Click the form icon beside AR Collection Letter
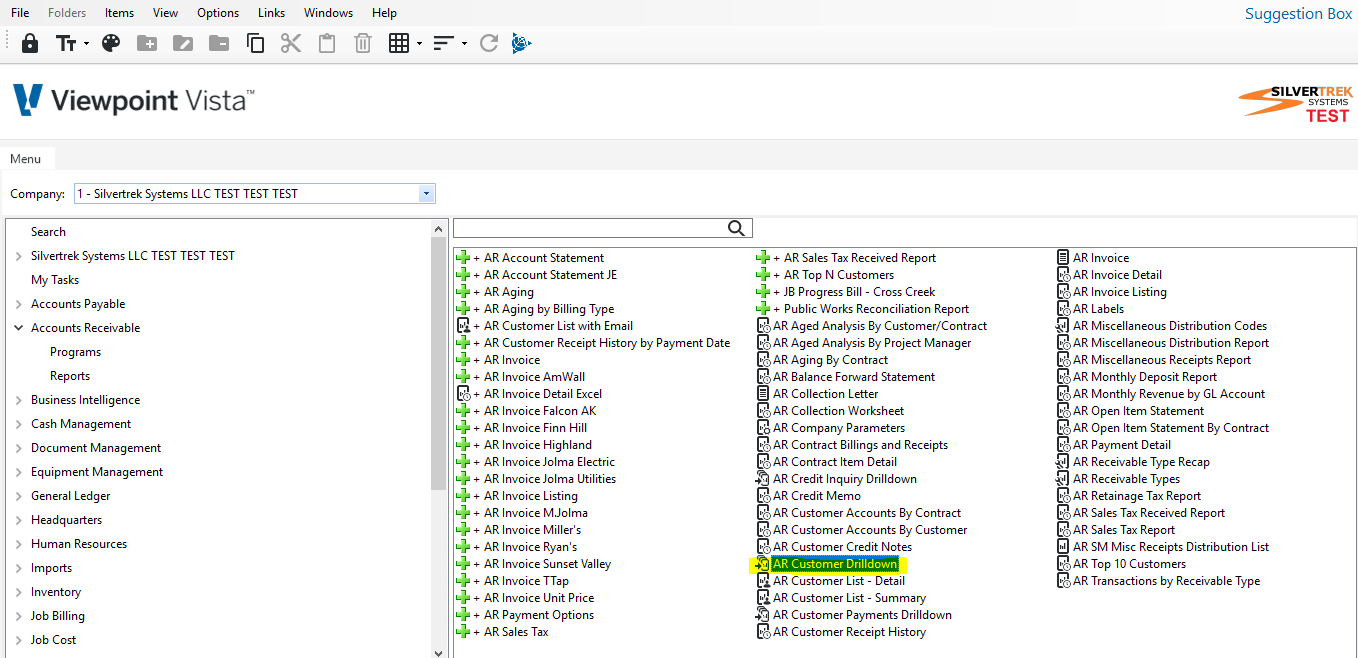The height and width of the screenshot is (658, 1358). (x=764, y=394)
